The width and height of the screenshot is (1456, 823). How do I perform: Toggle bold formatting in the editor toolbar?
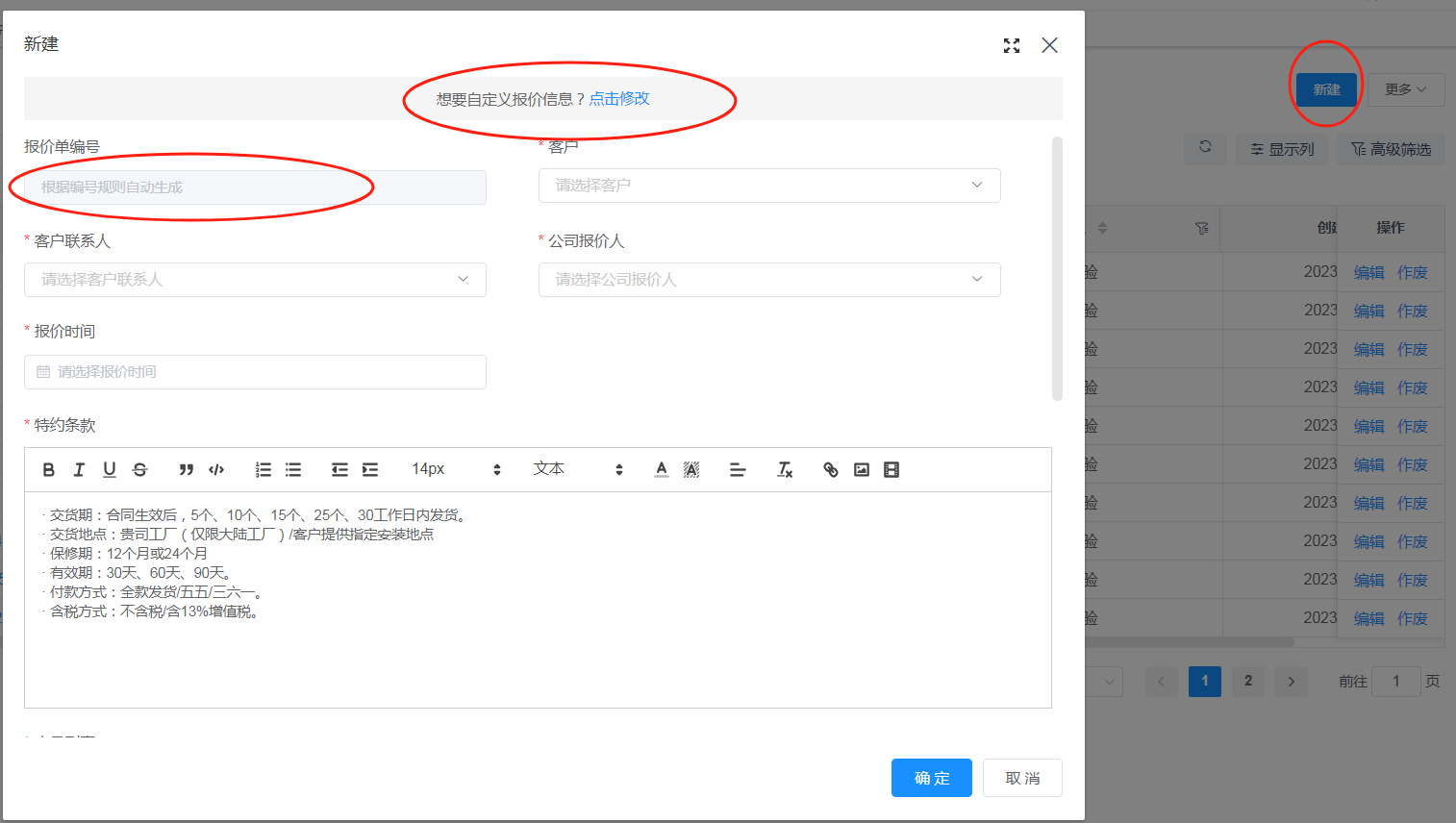point(49,469)
